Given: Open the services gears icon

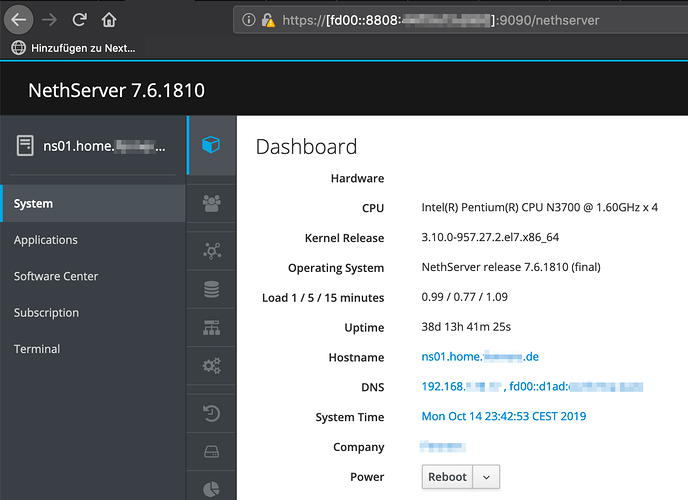Looking at the screenshot, I should pyautogui.click(x=211, y=365).
